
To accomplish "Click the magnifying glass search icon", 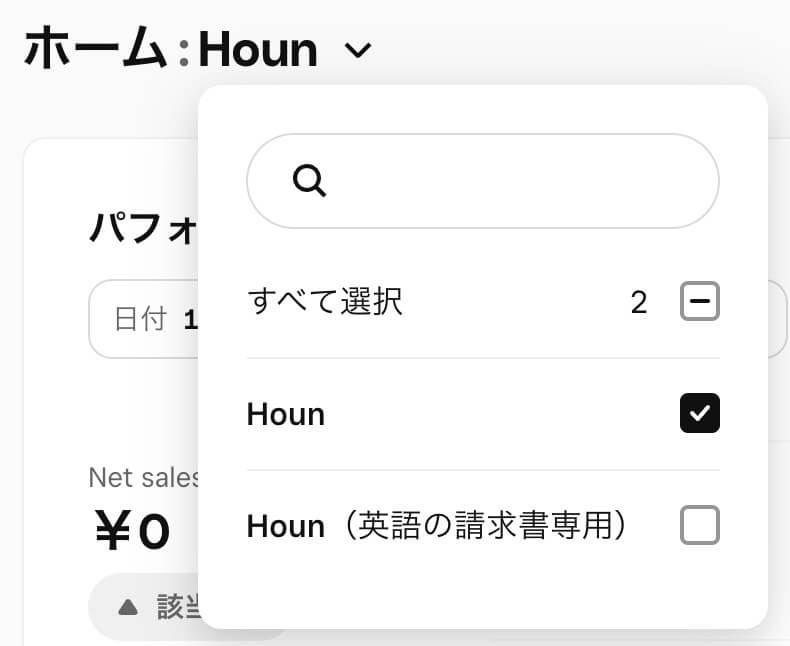I will point(310,181).
